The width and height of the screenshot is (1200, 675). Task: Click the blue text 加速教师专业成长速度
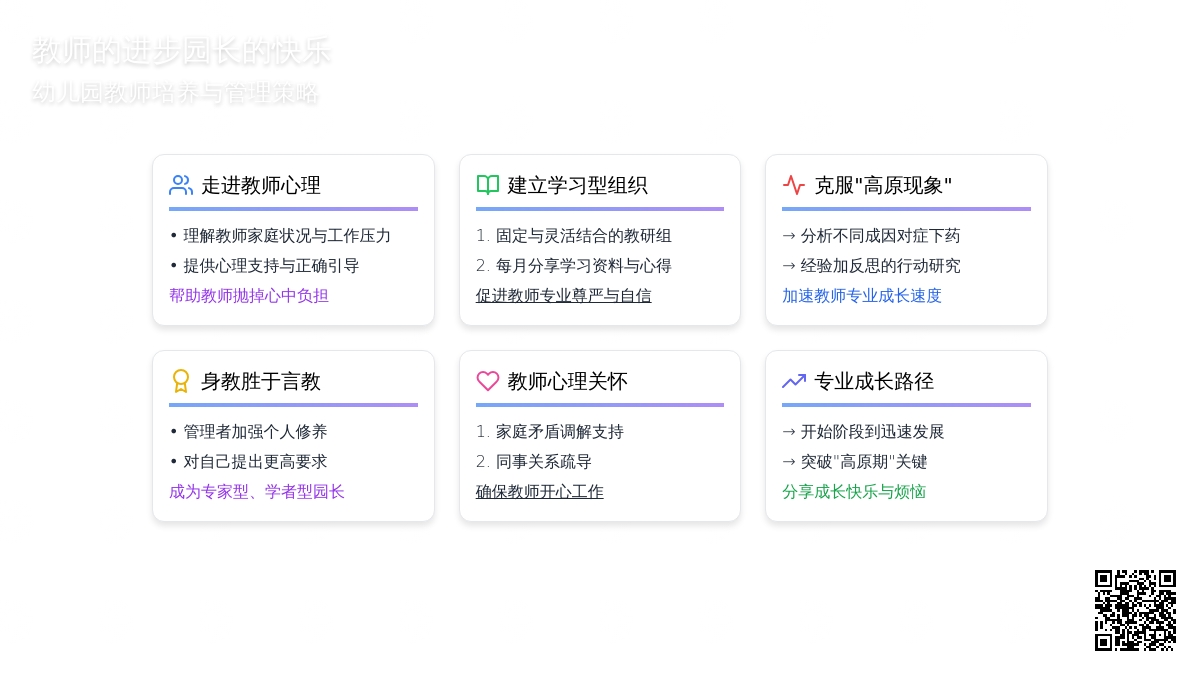click(x=862, y=296)
